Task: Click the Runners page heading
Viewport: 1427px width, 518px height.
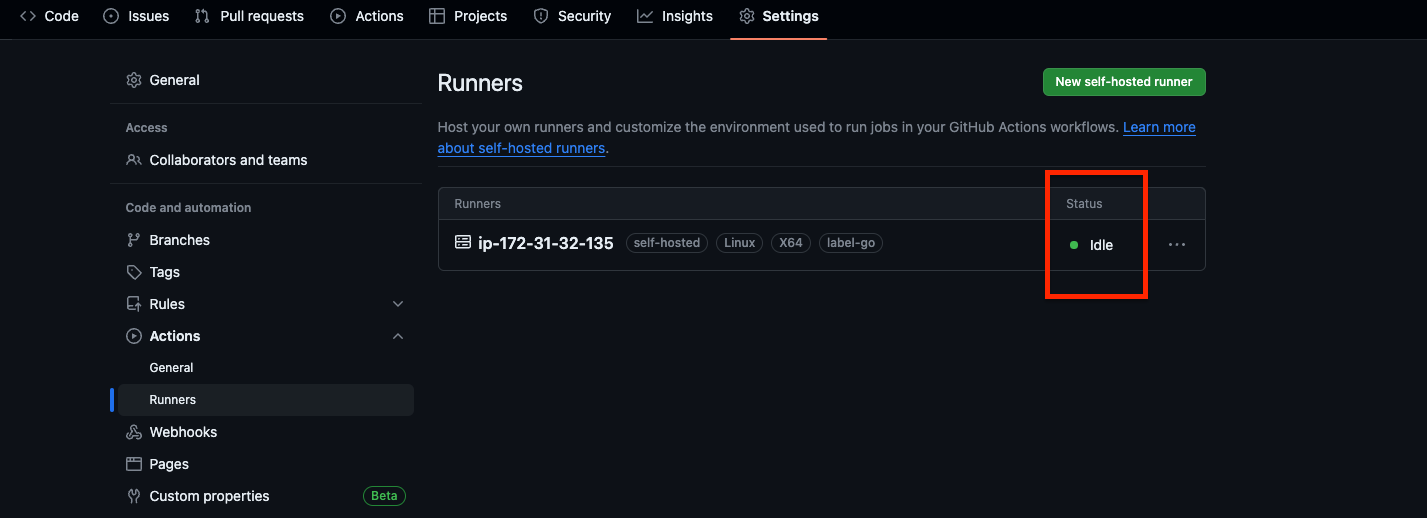Action: pyautogui.click(x=480, y=83)
